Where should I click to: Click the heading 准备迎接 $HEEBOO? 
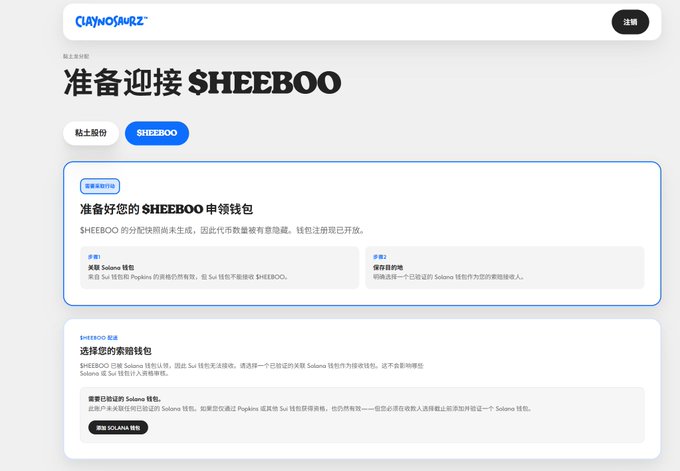click(202, 82)
